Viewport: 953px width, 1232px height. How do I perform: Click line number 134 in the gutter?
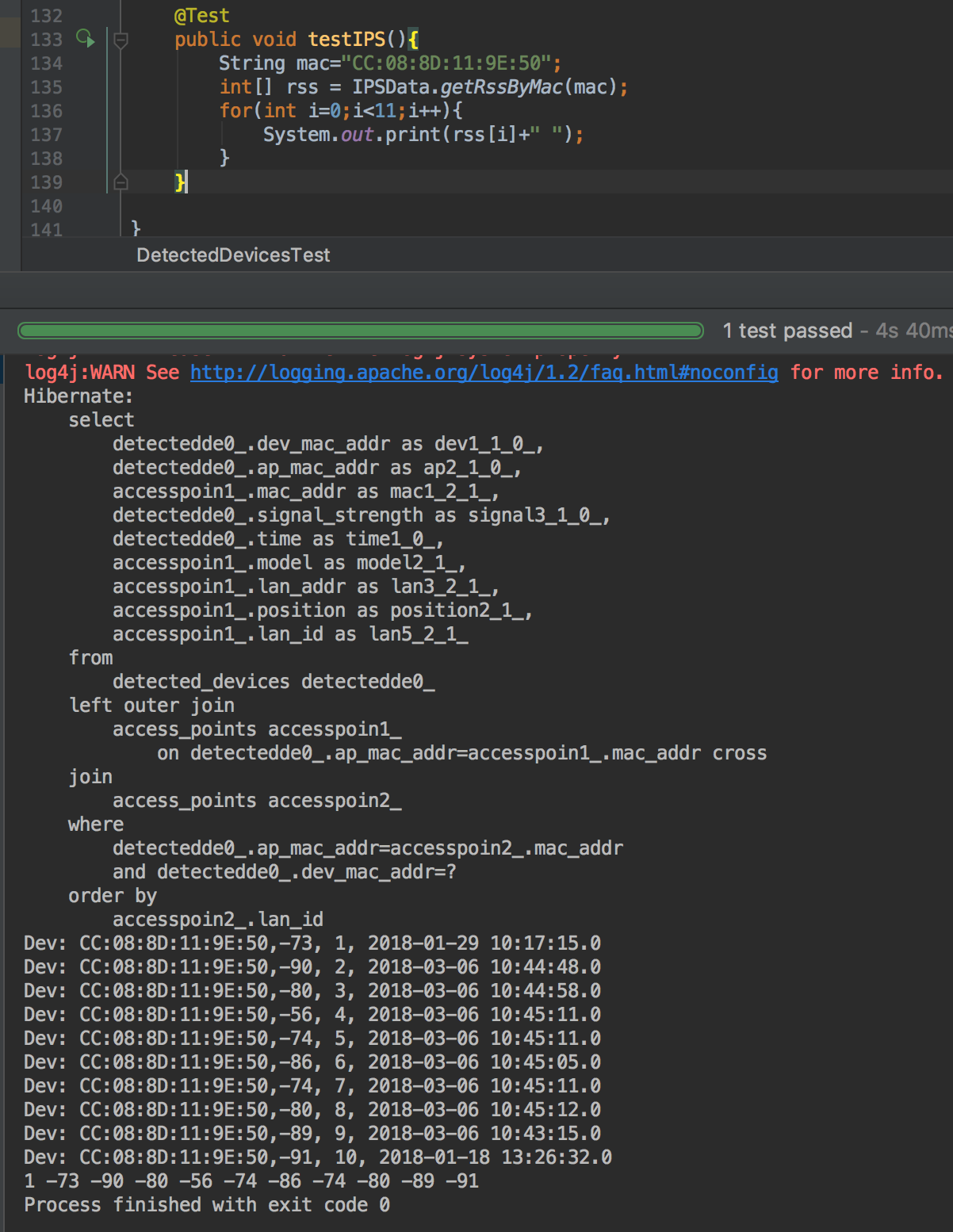point(46,63)
